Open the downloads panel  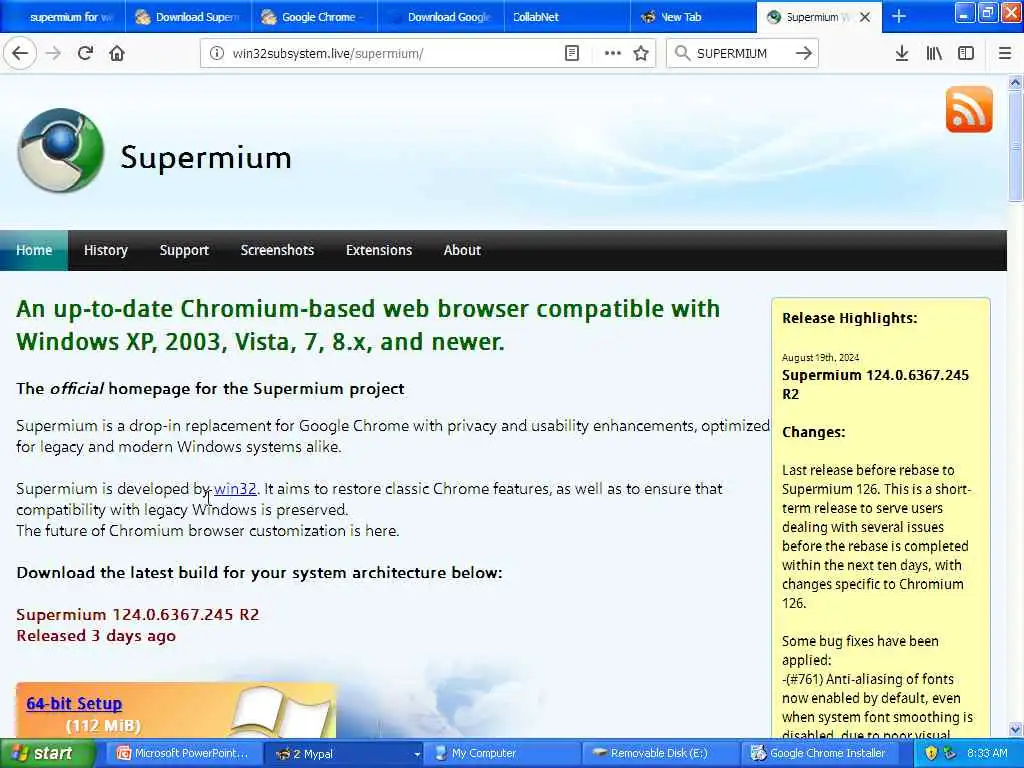pos(902,53)
